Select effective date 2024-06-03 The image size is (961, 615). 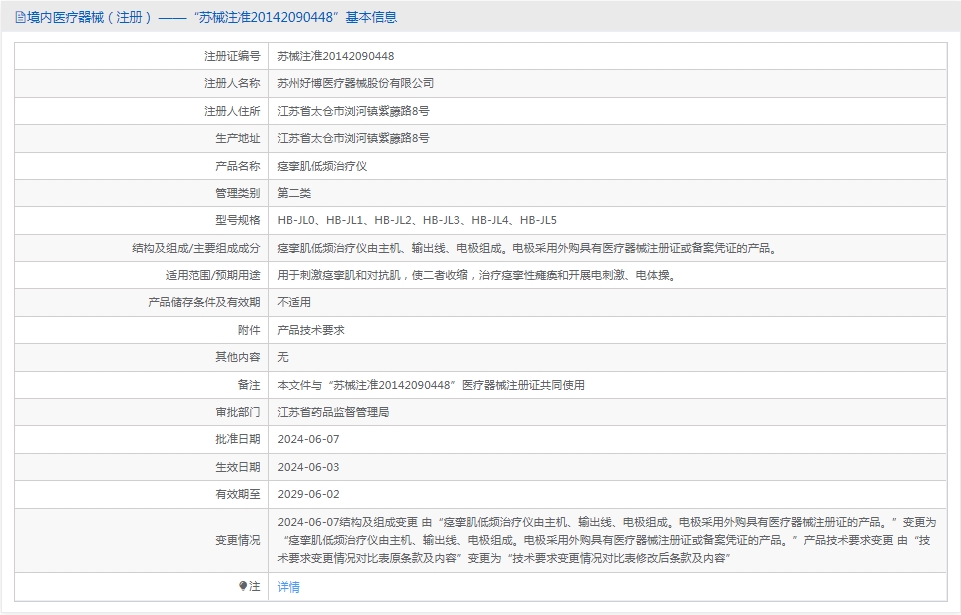pos(308,467)
